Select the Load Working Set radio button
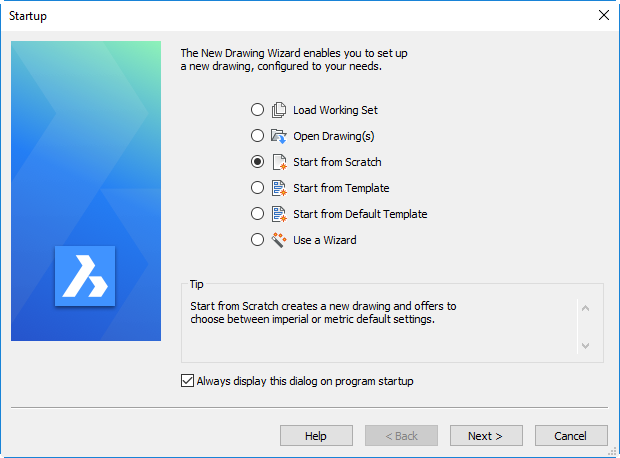 click(257, 110)
